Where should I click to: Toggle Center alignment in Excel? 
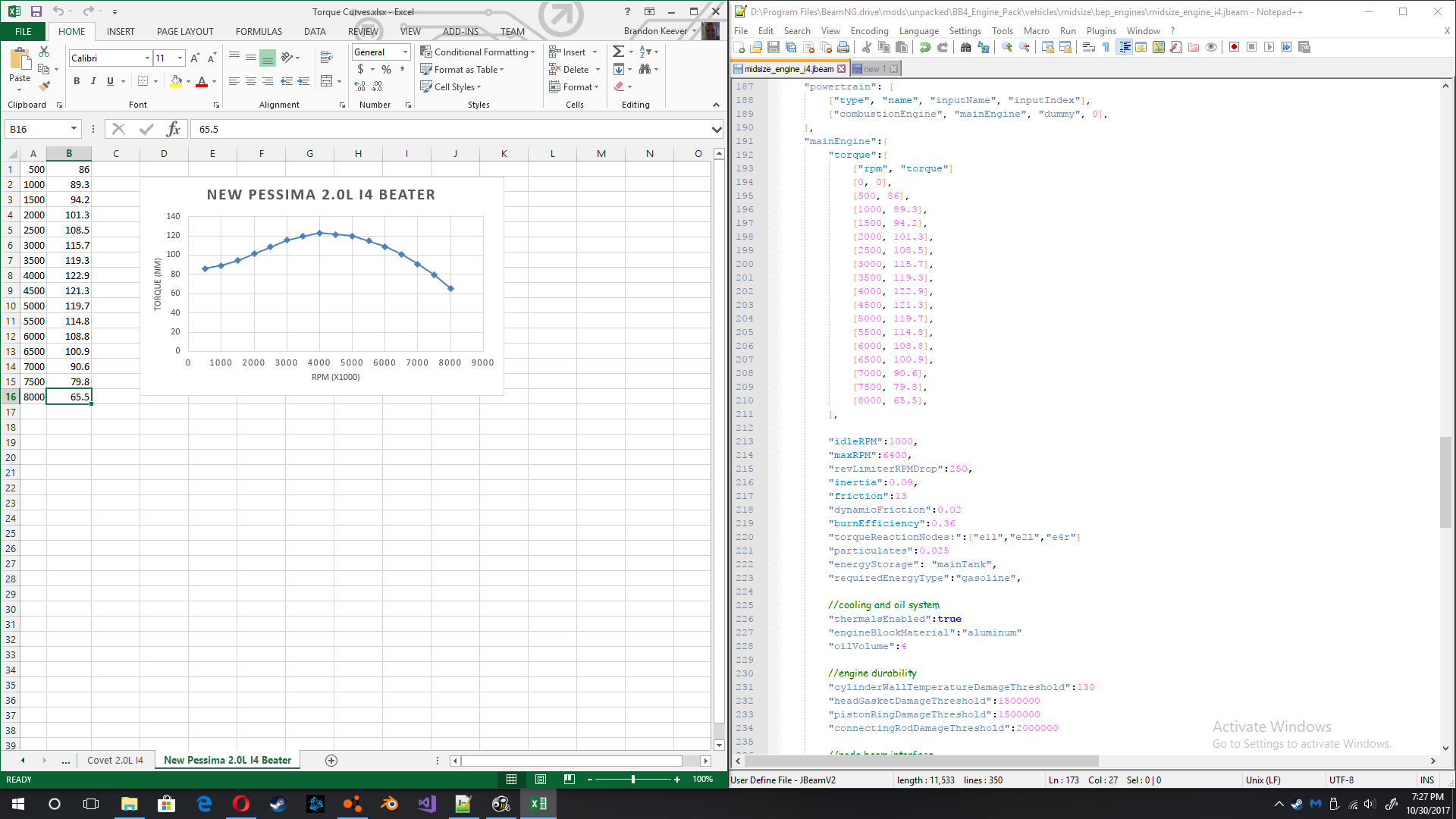tap(251, 81)
